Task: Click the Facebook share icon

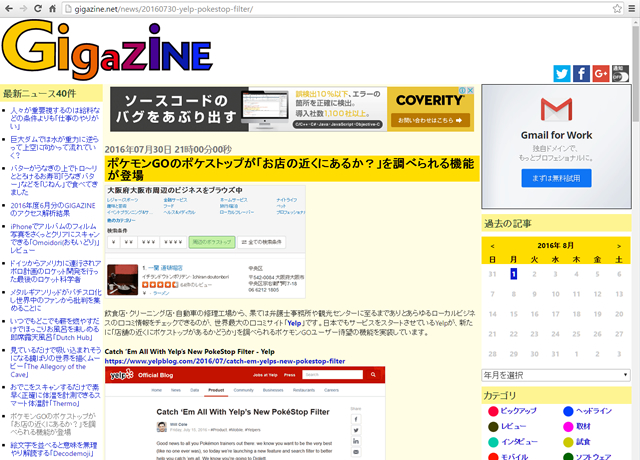Action: pyautogui.click(x=581, y=73)
